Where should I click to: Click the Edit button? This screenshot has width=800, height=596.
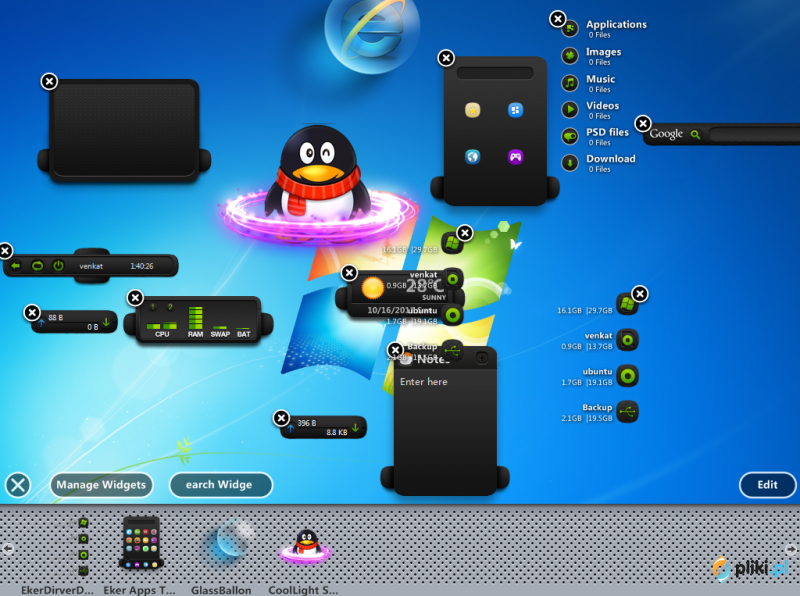(x=767, y=485)
